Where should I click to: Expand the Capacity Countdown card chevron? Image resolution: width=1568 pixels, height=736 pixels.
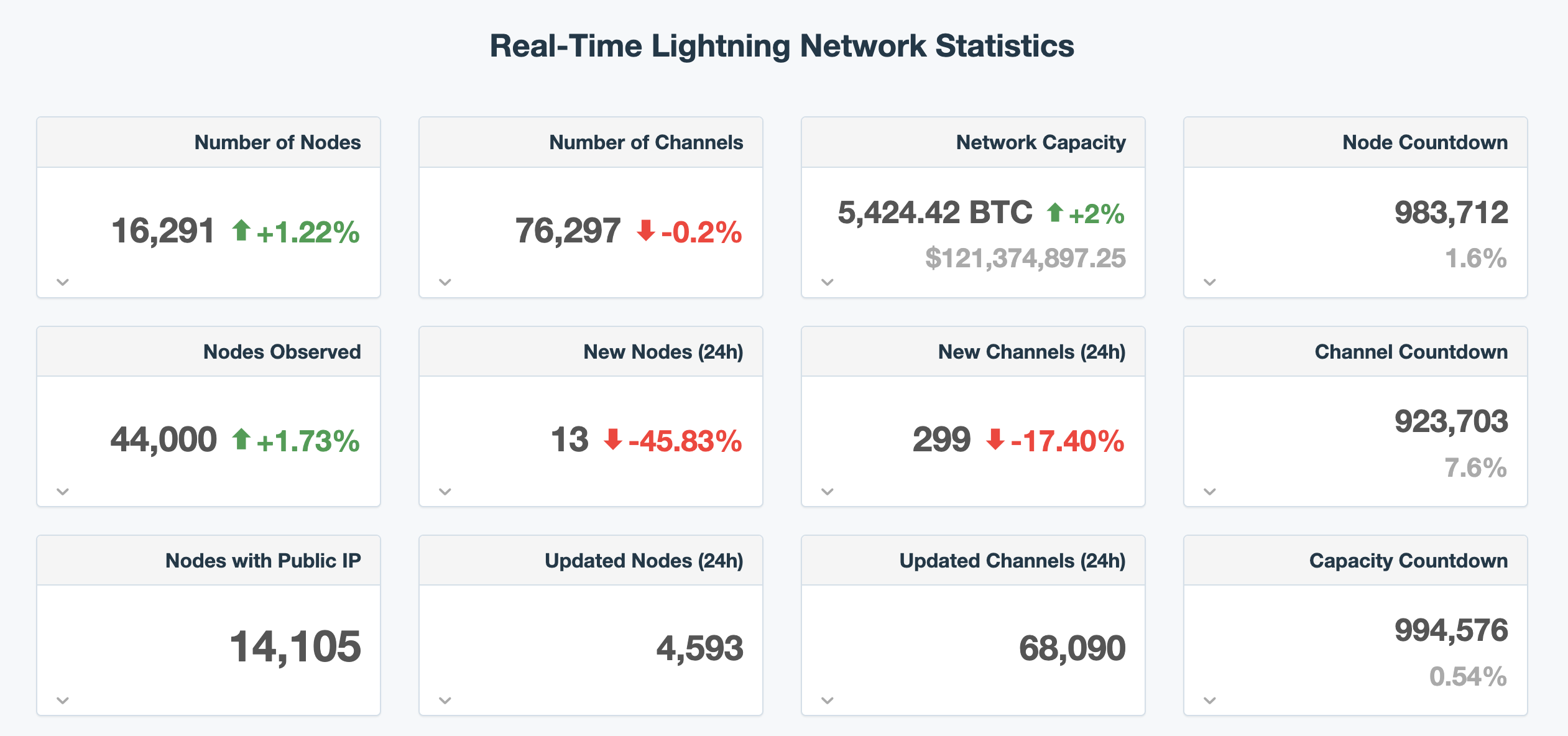click(x=1210, y=701)
